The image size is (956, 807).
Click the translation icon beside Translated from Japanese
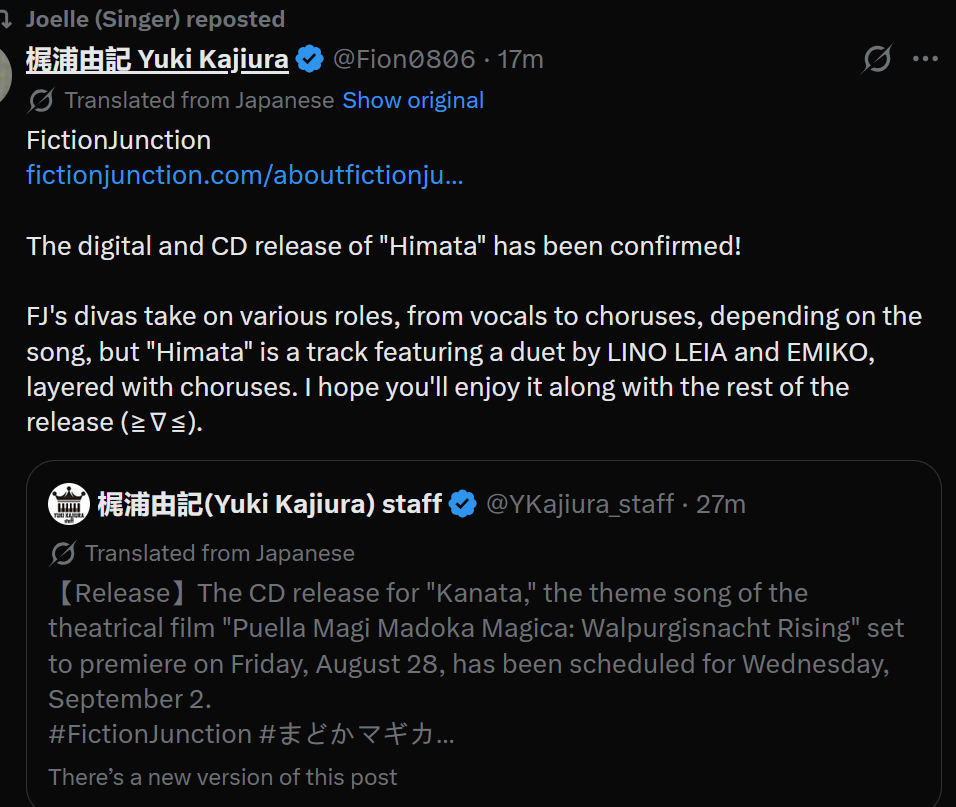(41, 101)
